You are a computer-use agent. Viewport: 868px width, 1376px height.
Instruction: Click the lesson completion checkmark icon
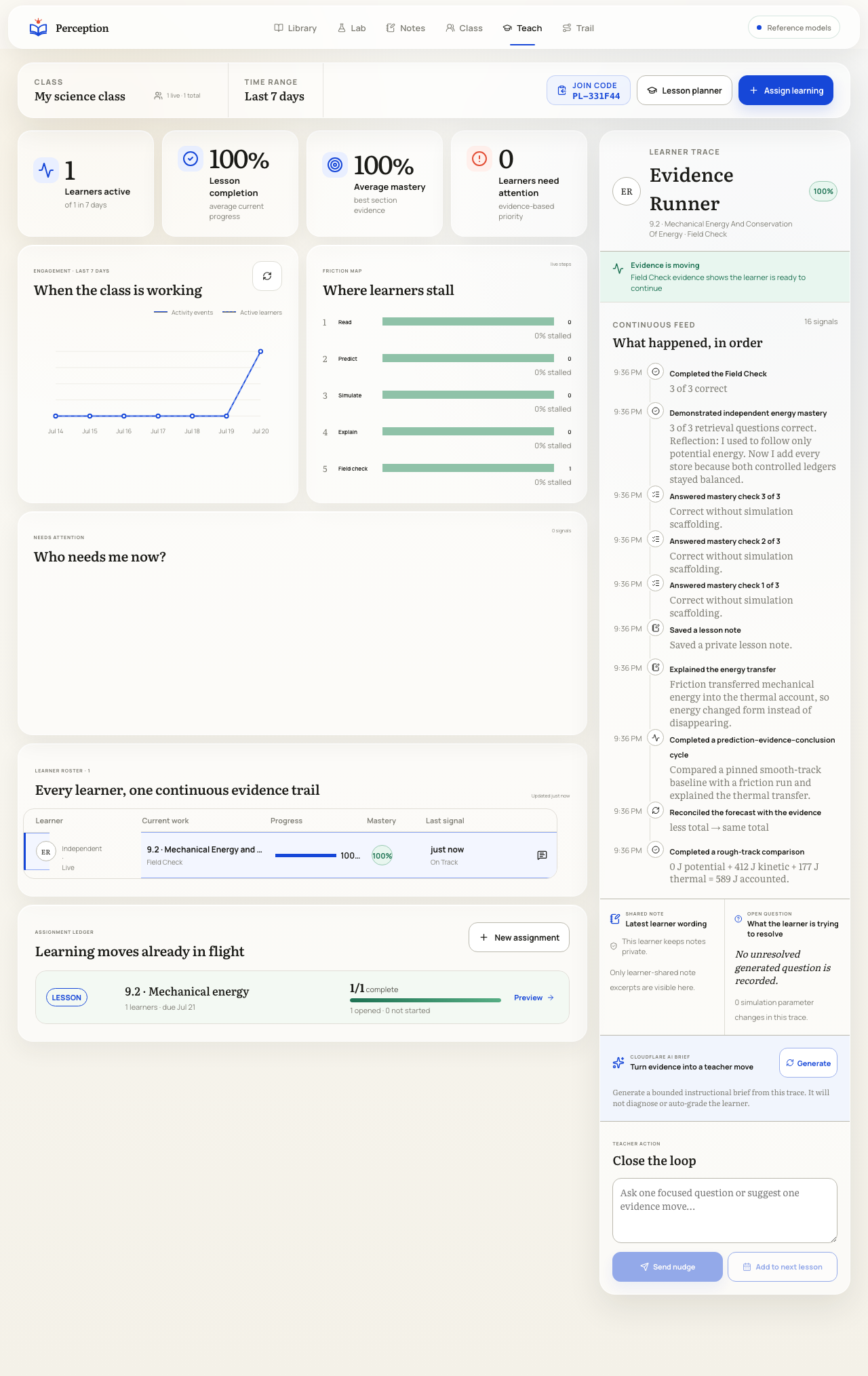tap(191, 159)
